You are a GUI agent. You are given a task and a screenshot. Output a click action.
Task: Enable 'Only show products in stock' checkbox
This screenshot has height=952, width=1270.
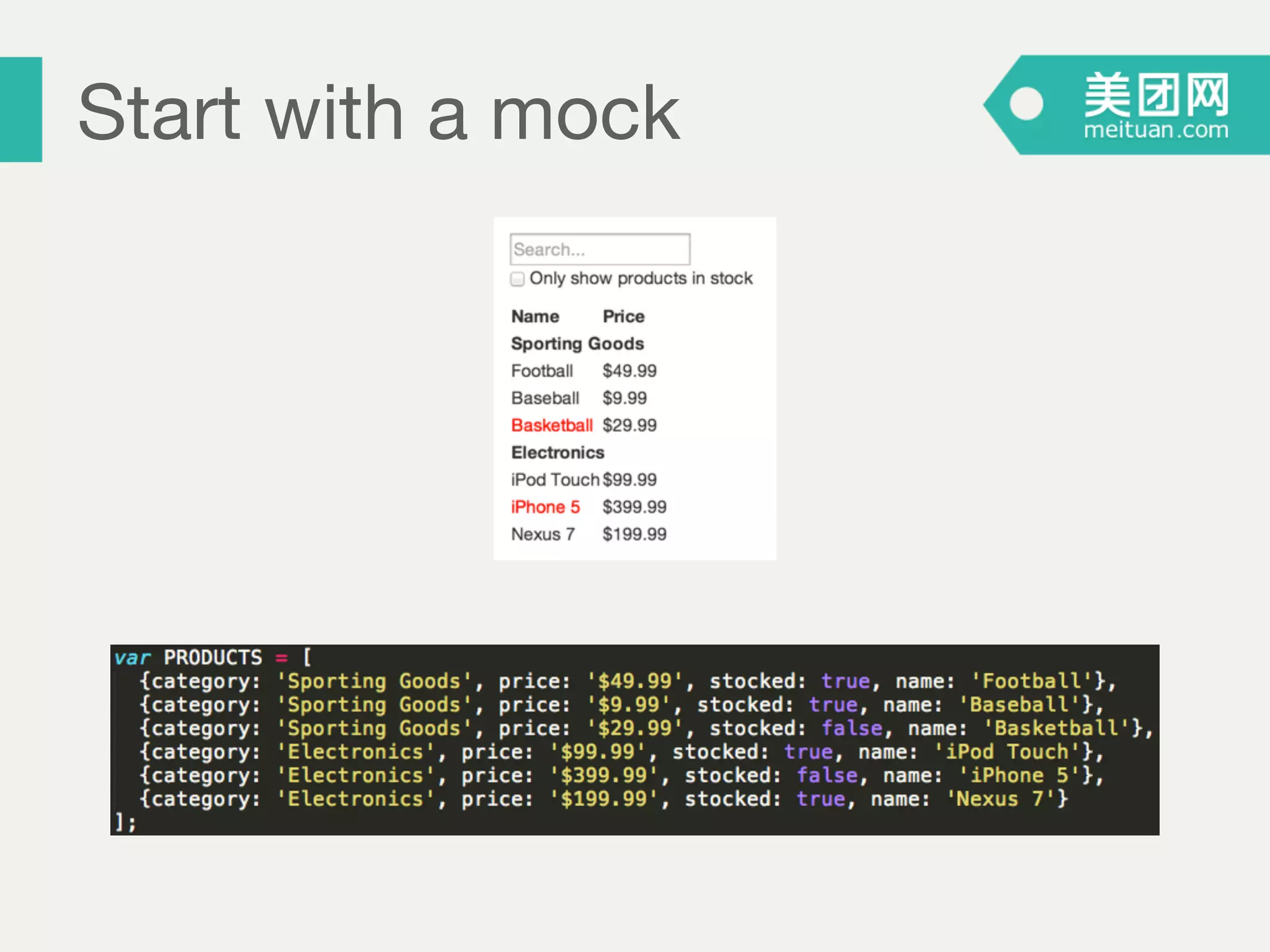pos(517,279)
